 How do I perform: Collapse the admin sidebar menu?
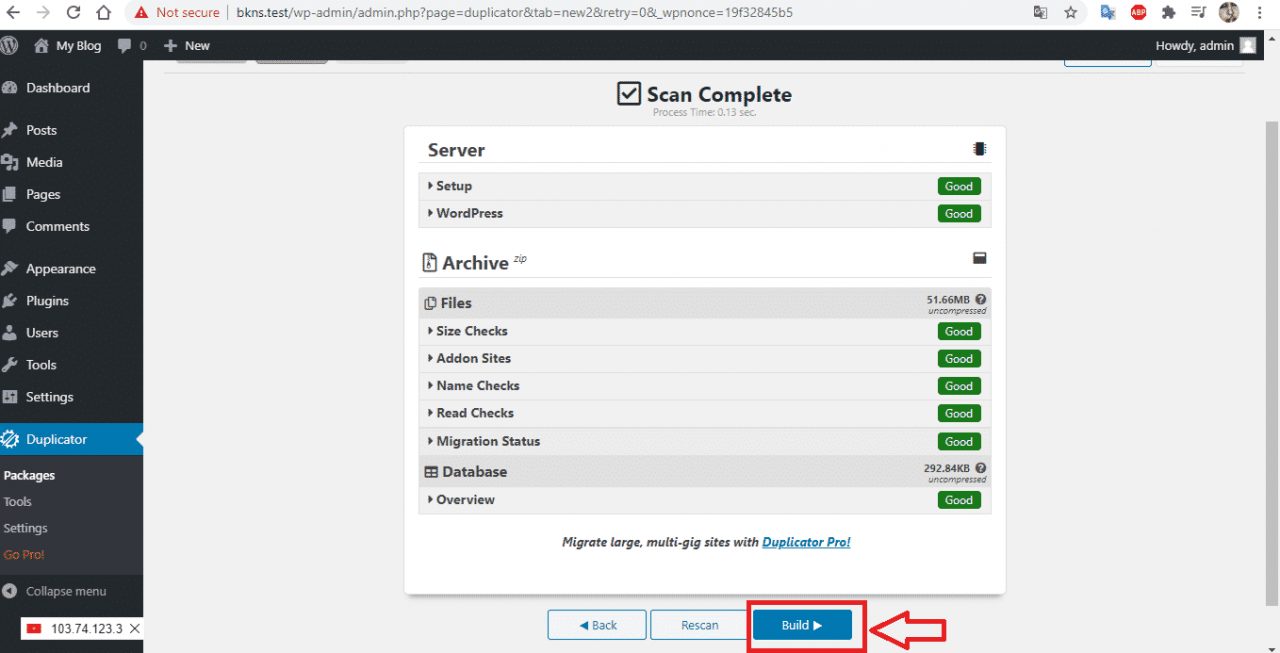(x=56, y=591)
